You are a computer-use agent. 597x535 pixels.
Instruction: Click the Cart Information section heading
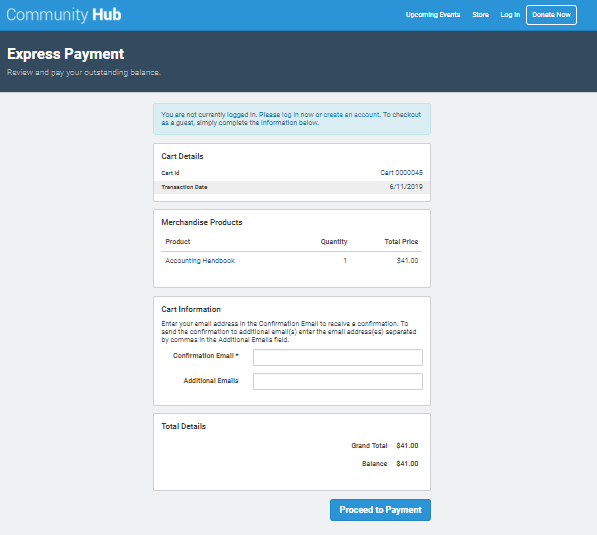[x=191, y=309]
